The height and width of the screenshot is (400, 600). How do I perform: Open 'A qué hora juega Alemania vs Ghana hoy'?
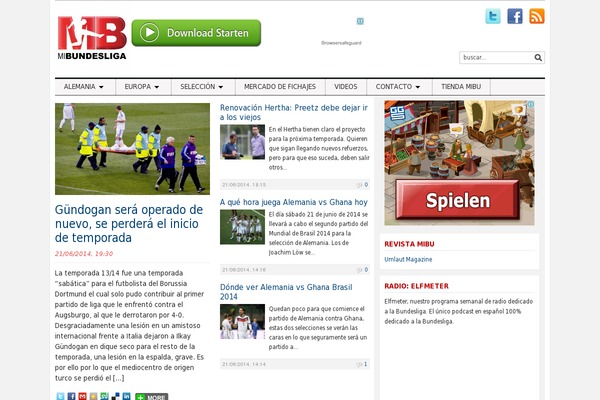click(x=293, y=202)
